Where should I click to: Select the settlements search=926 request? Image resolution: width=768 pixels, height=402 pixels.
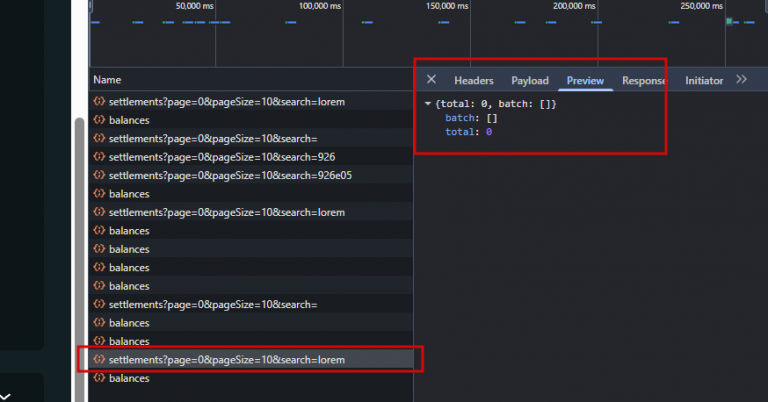tap(251, 157)
